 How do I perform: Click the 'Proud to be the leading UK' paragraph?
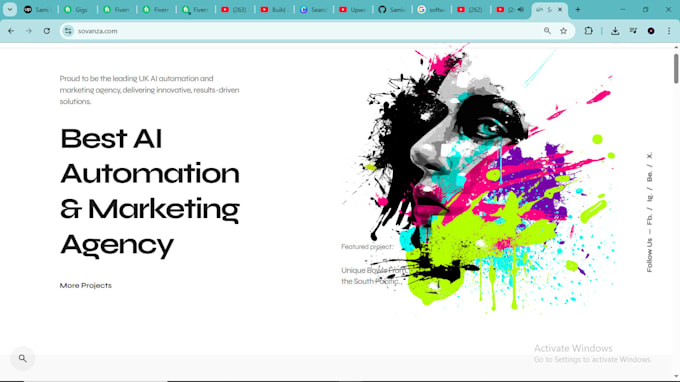pos(150,90)
